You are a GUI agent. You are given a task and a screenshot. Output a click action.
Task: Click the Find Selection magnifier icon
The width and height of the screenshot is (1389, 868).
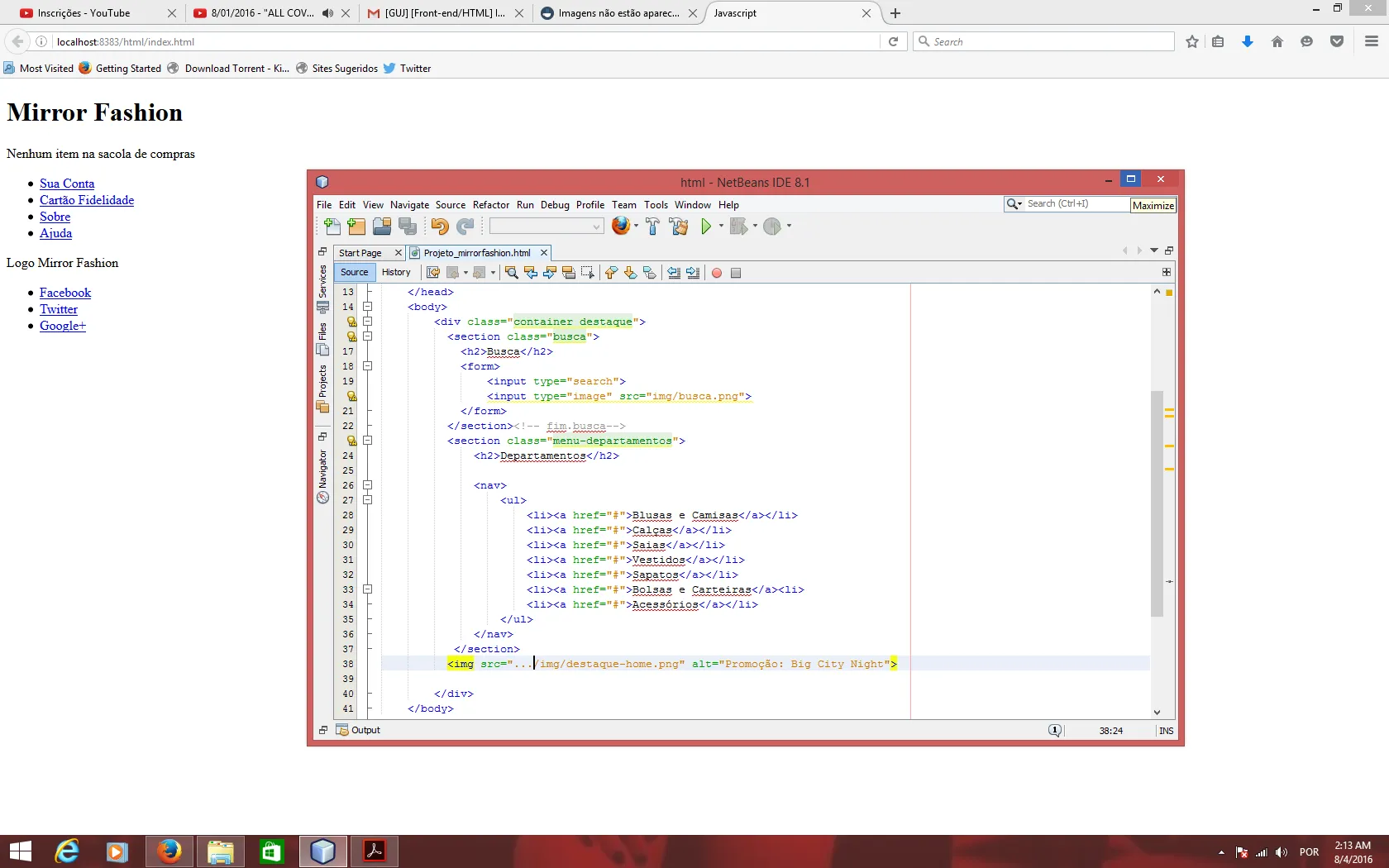click(x=512, y=273)
